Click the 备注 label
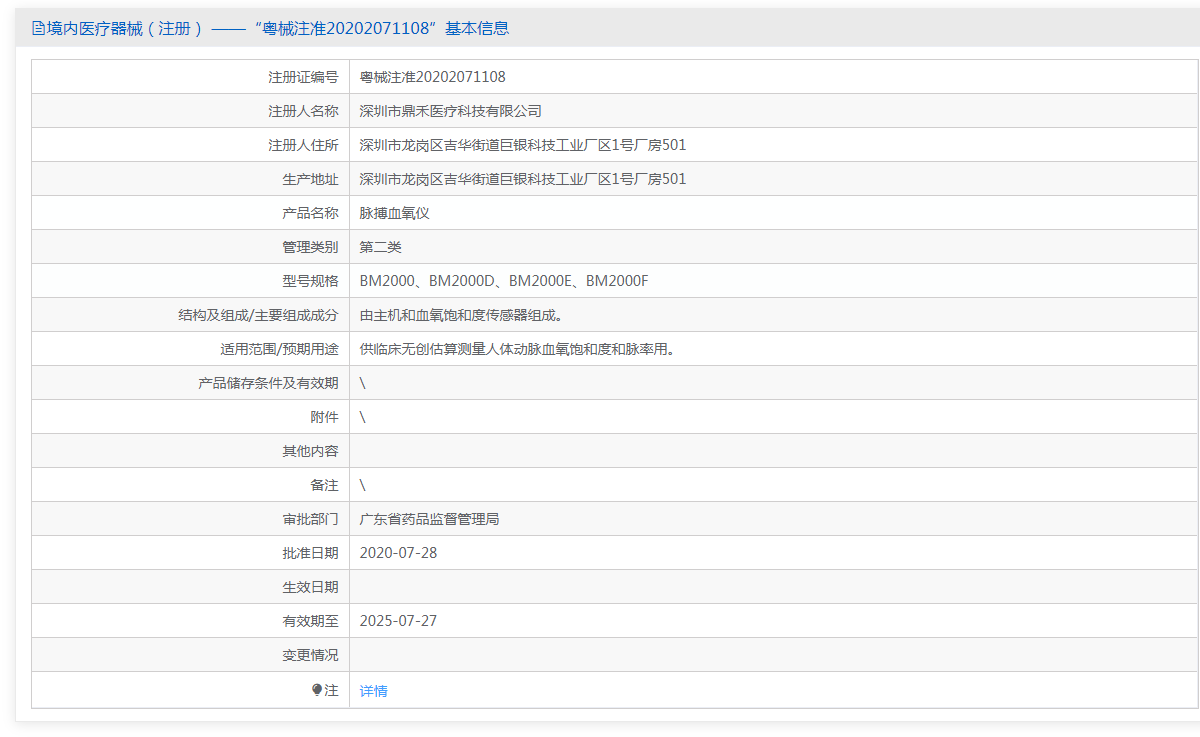 click(x=324, y=485)
